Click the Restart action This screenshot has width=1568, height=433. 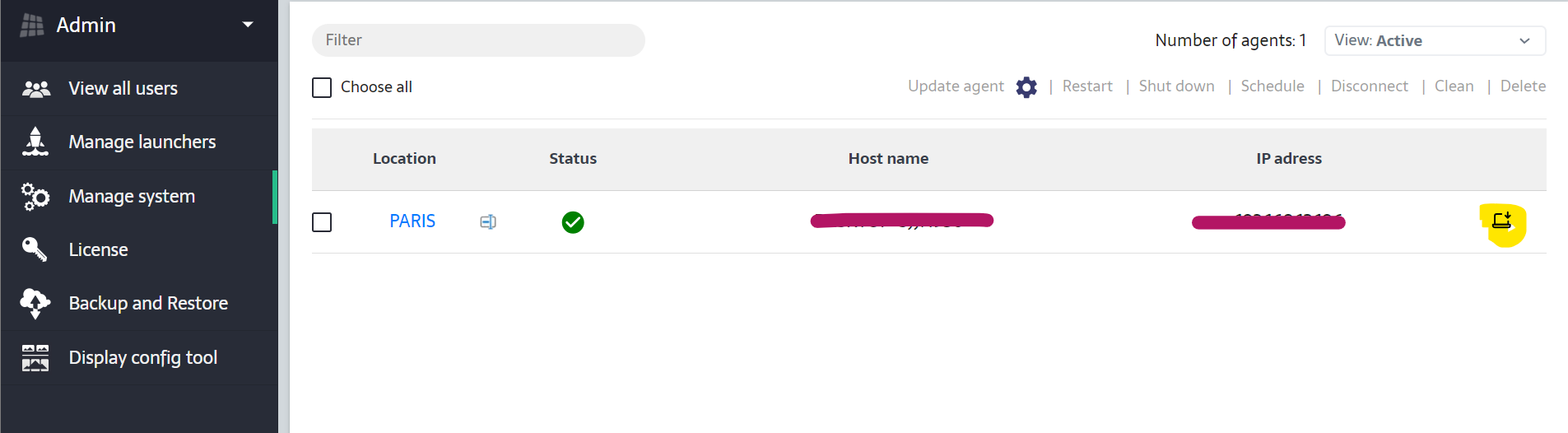(1086, 86)
